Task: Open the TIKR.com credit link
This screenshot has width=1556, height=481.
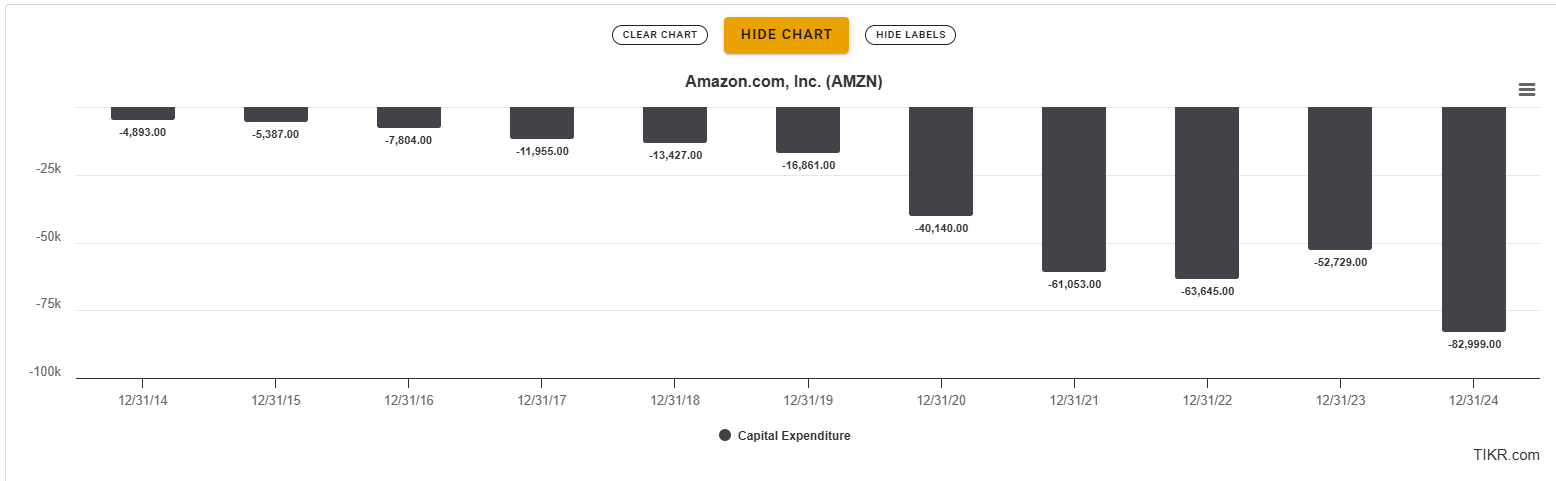Action: tap(1506, 455)
